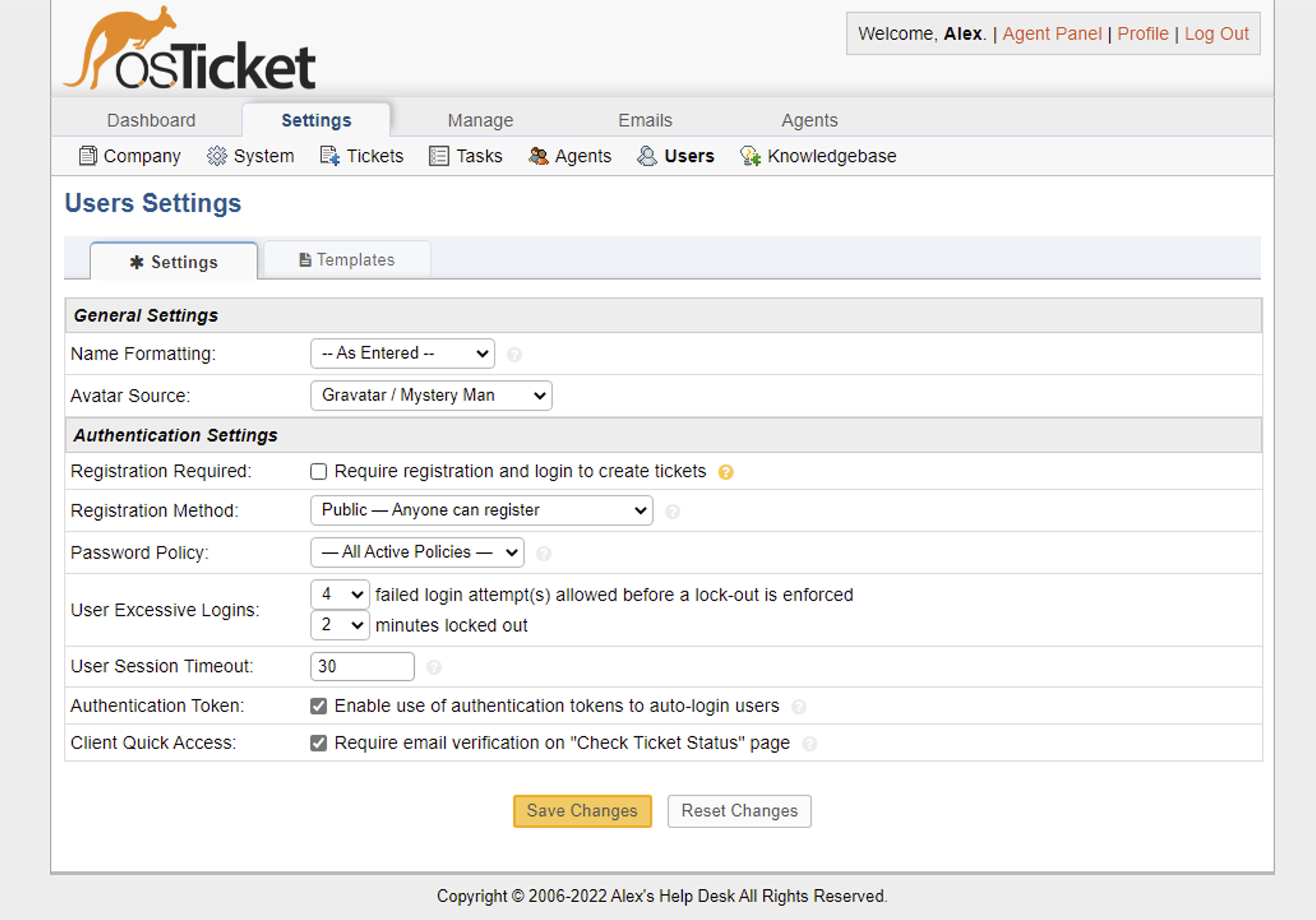Switch to the Templates tab
Viewport: 1316px width, 920px height.
tap(347, 260)
